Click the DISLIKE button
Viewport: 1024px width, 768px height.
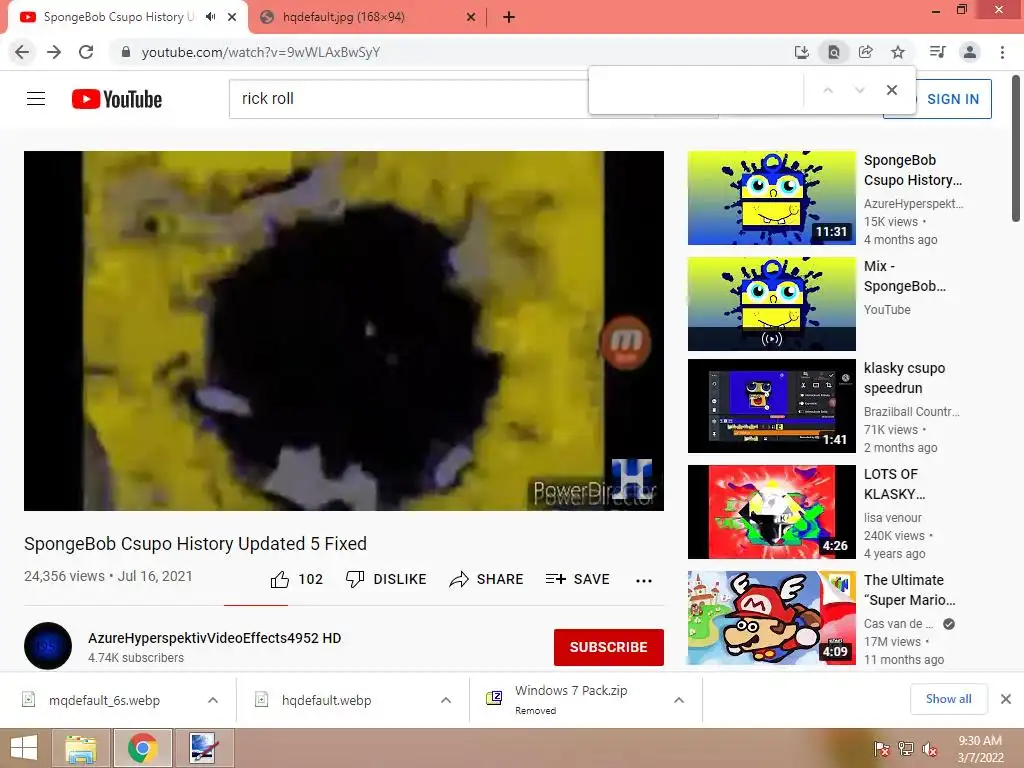(x=386, y=579)
